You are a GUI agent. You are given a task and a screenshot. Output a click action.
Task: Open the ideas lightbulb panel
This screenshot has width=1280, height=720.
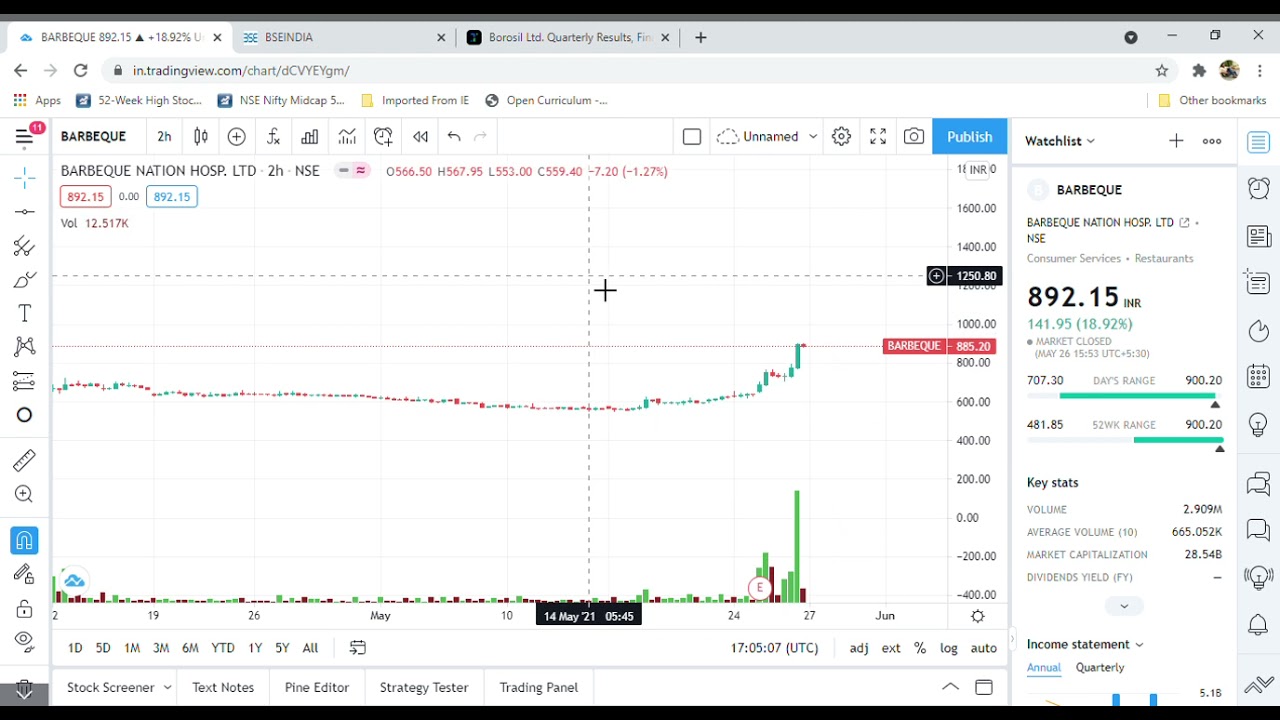(1258, 425)
